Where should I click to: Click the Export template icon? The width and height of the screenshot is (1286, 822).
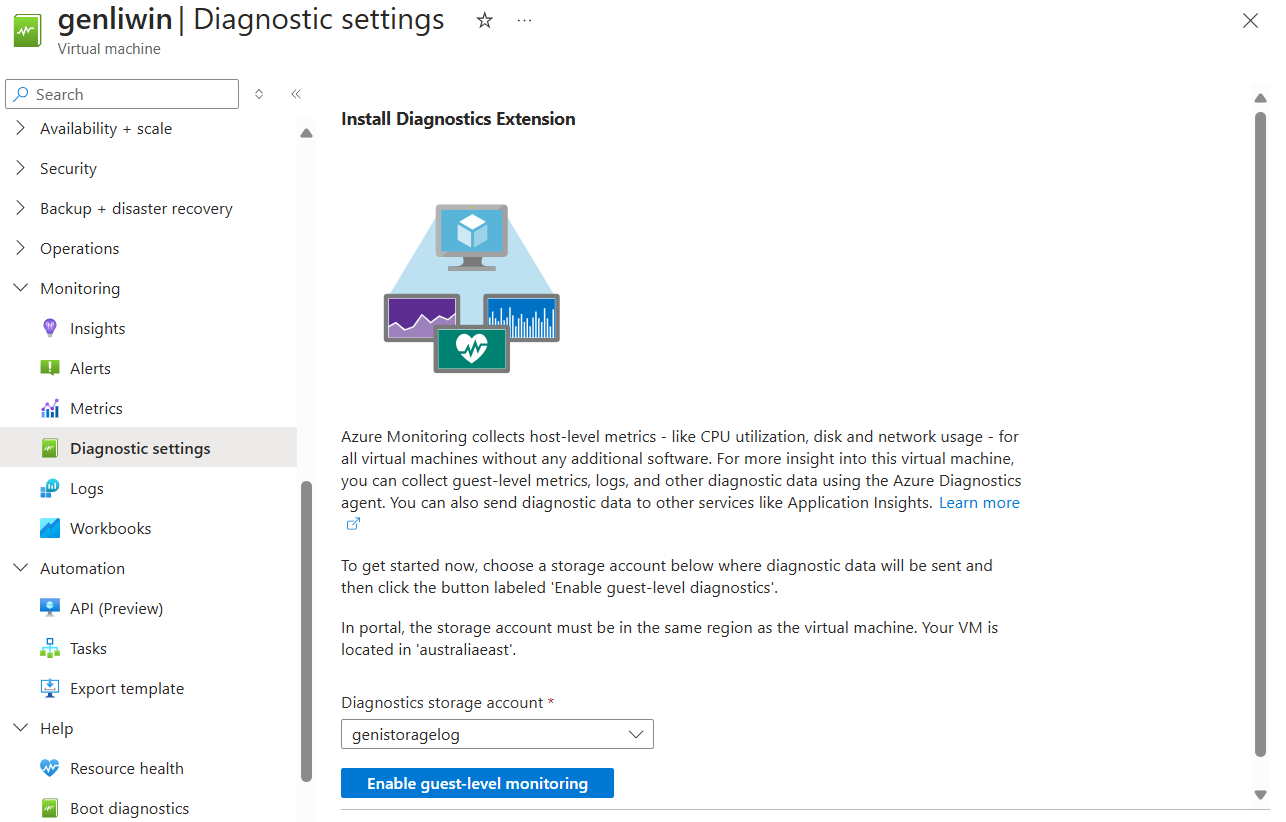[x=50, y=688]
